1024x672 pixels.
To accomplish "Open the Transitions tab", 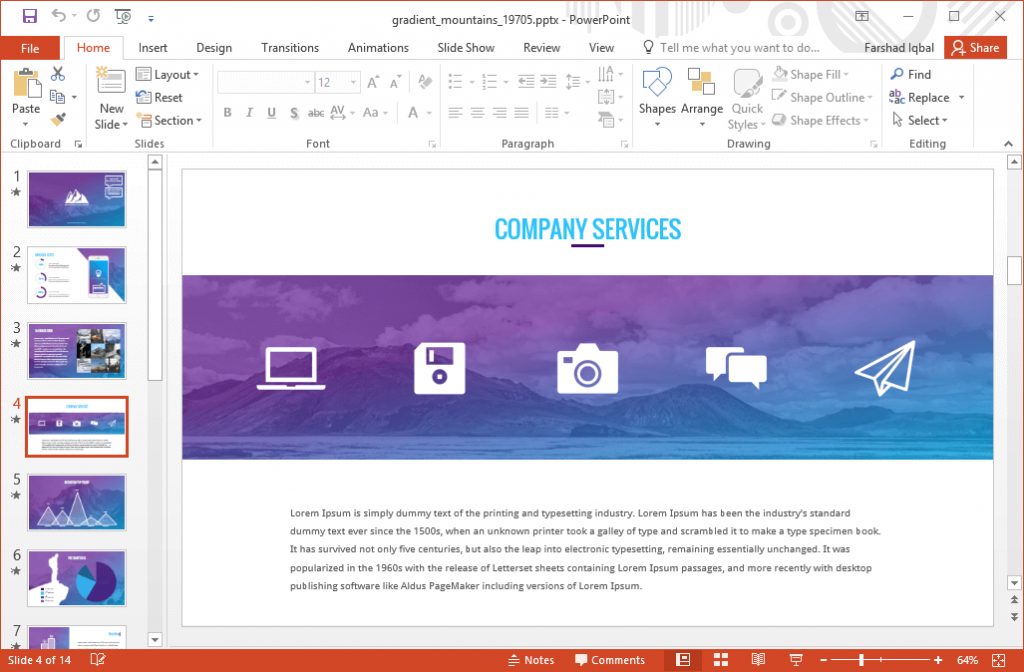I will coord(289,47).
